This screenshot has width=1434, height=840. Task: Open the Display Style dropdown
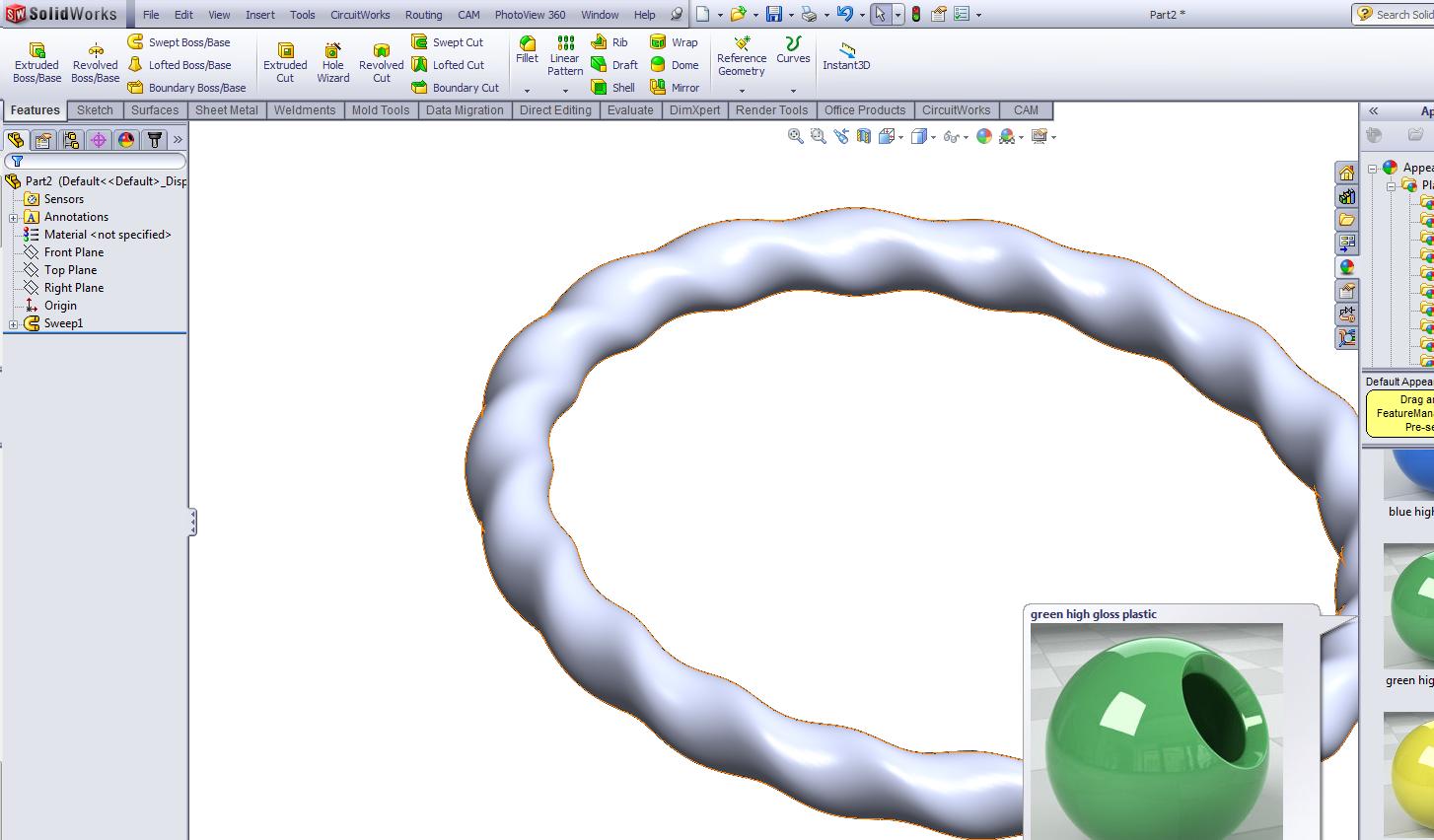coord(933,137)
